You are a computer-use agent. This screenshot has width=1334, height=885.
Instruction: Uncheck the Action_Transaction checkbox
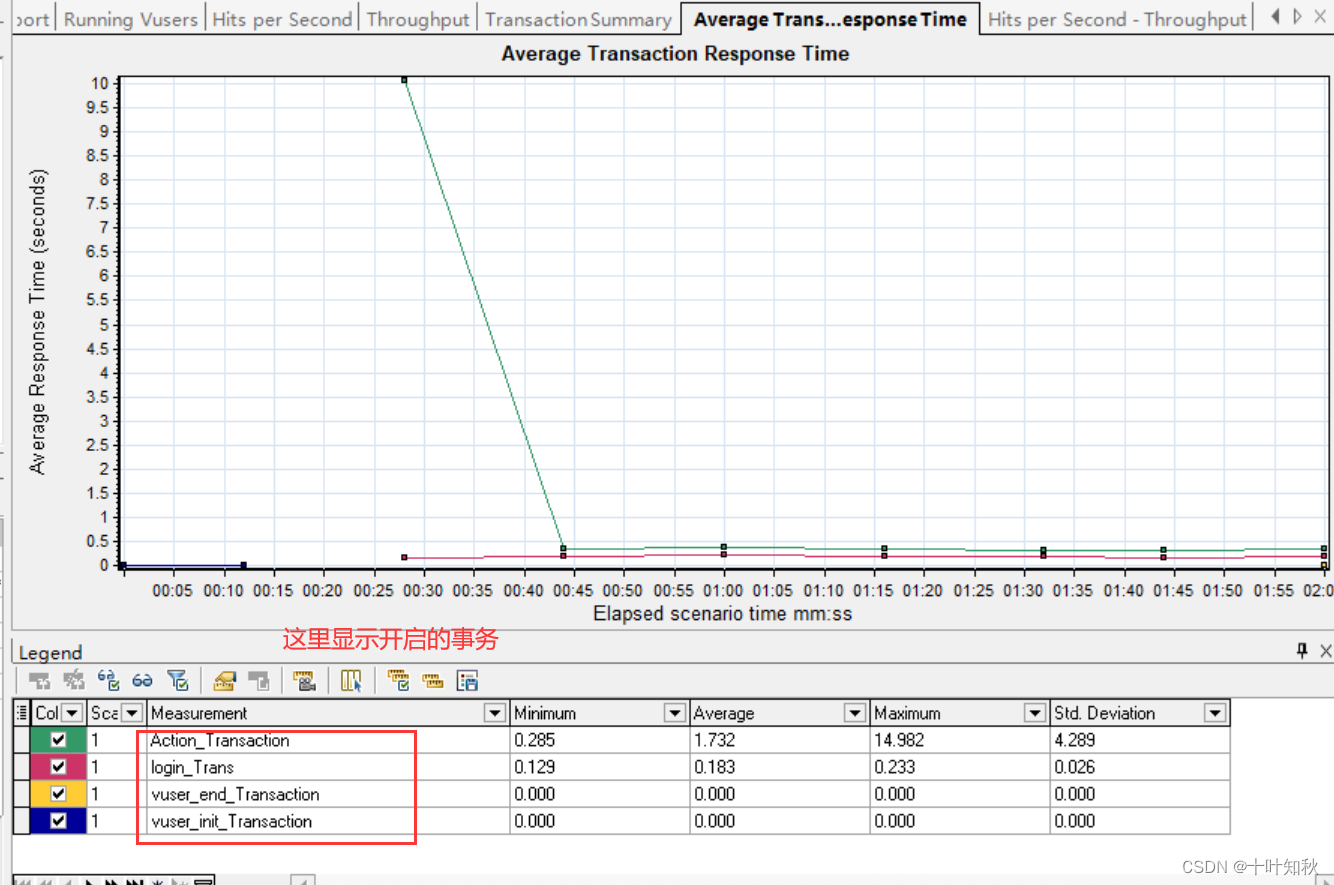pyautogui.click(x=58, y=740)
